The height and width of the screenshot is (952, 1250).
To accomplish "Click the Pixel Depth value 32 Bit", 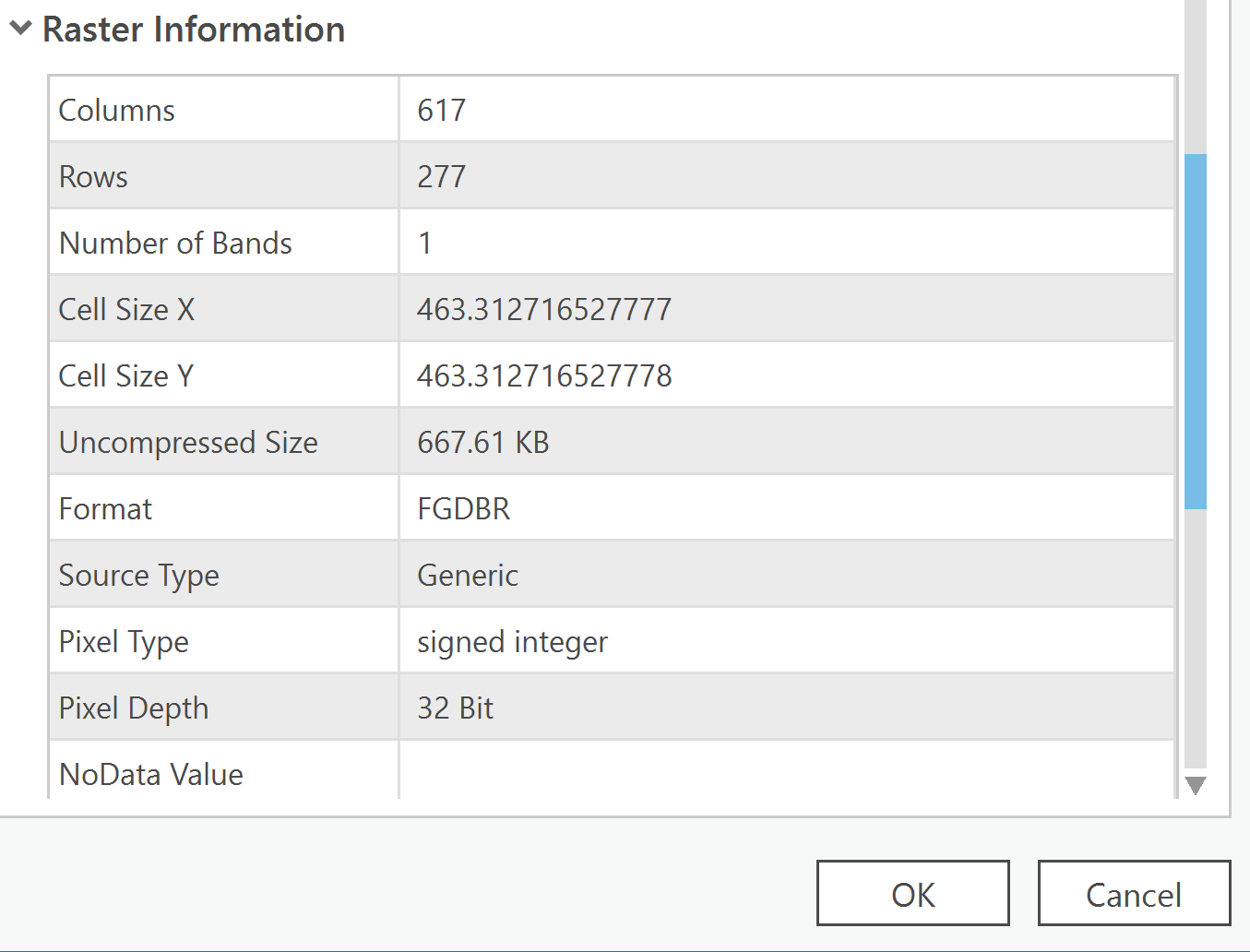I will pyautogui.click(x=456, y=708).
